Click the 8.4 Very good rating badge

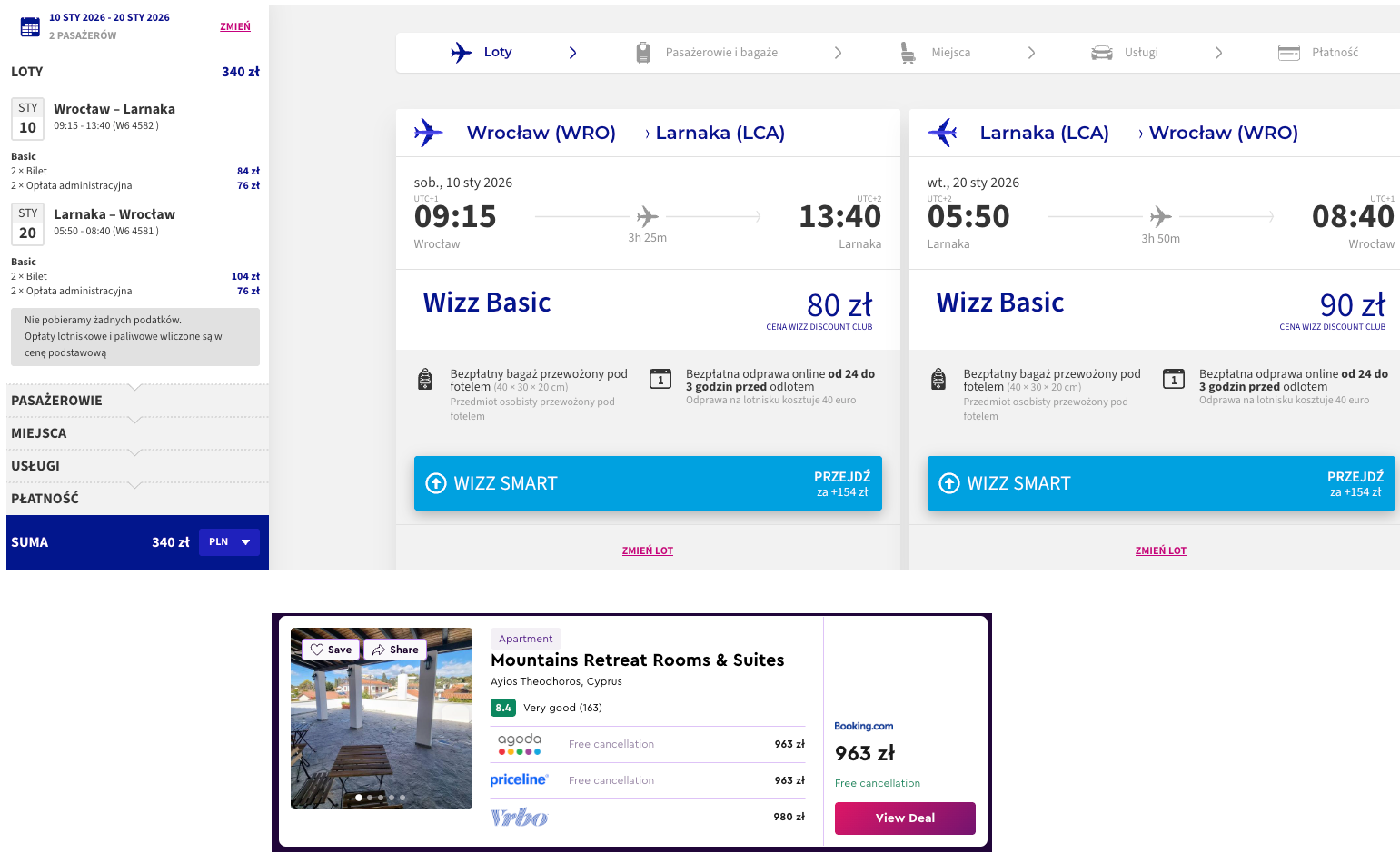(503, 708)
